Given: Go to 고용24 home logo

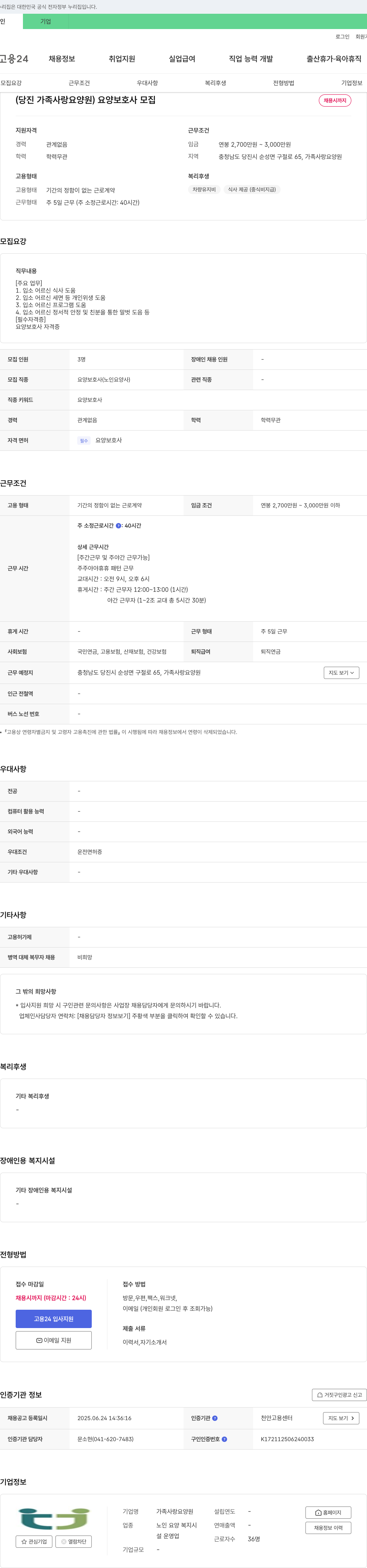Looking at the screenshot, I should pyautogui.click(x=14, y=59).
